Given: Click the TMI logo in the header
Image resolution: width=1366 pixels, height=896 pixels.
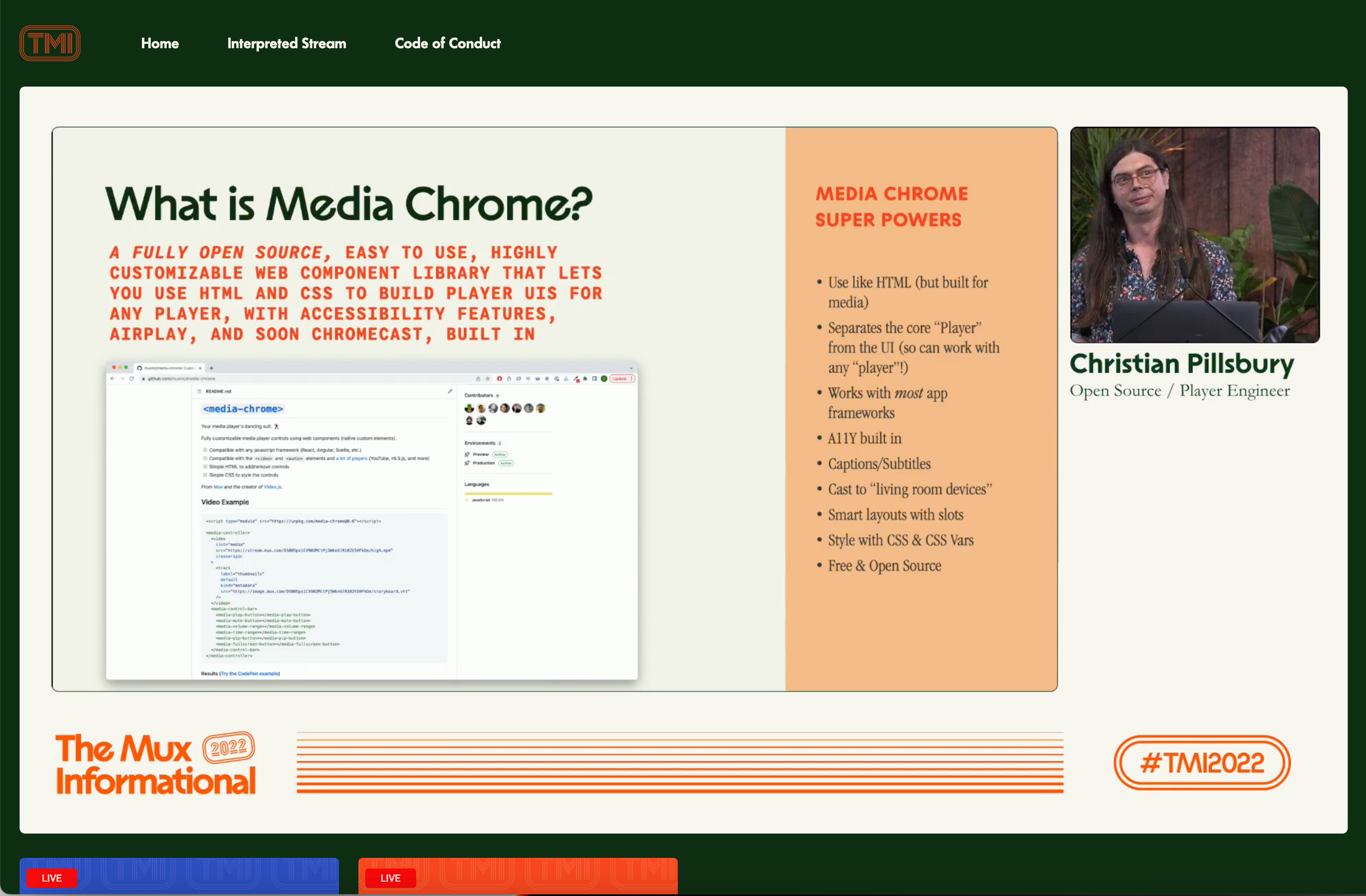Looking at the screenshot, I should [50, 43].
